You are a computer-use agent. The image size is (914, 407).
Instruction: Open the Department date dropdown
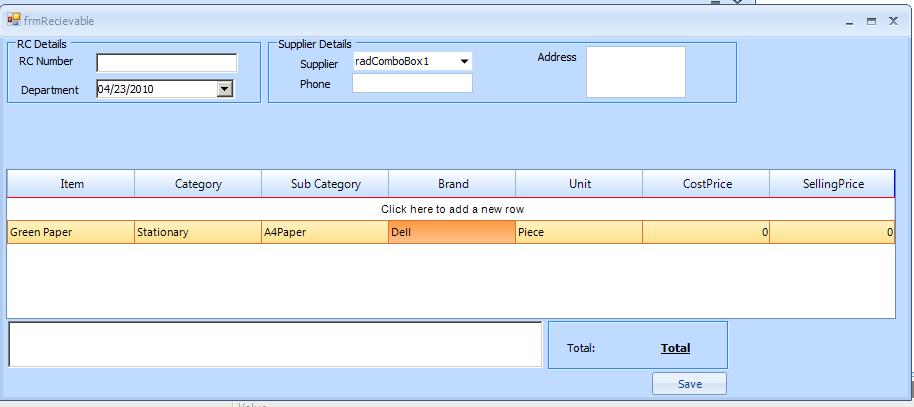coord(225,89)
